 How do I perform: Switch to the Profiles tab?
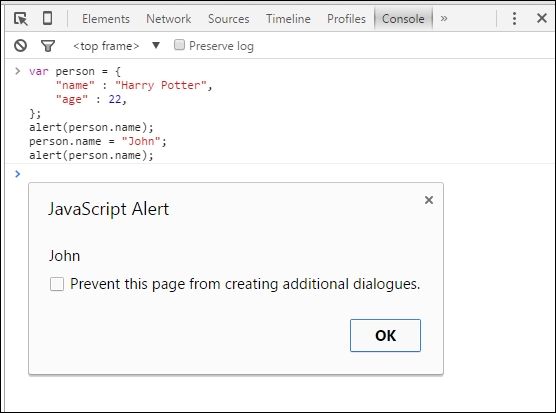tap(346, 19)
